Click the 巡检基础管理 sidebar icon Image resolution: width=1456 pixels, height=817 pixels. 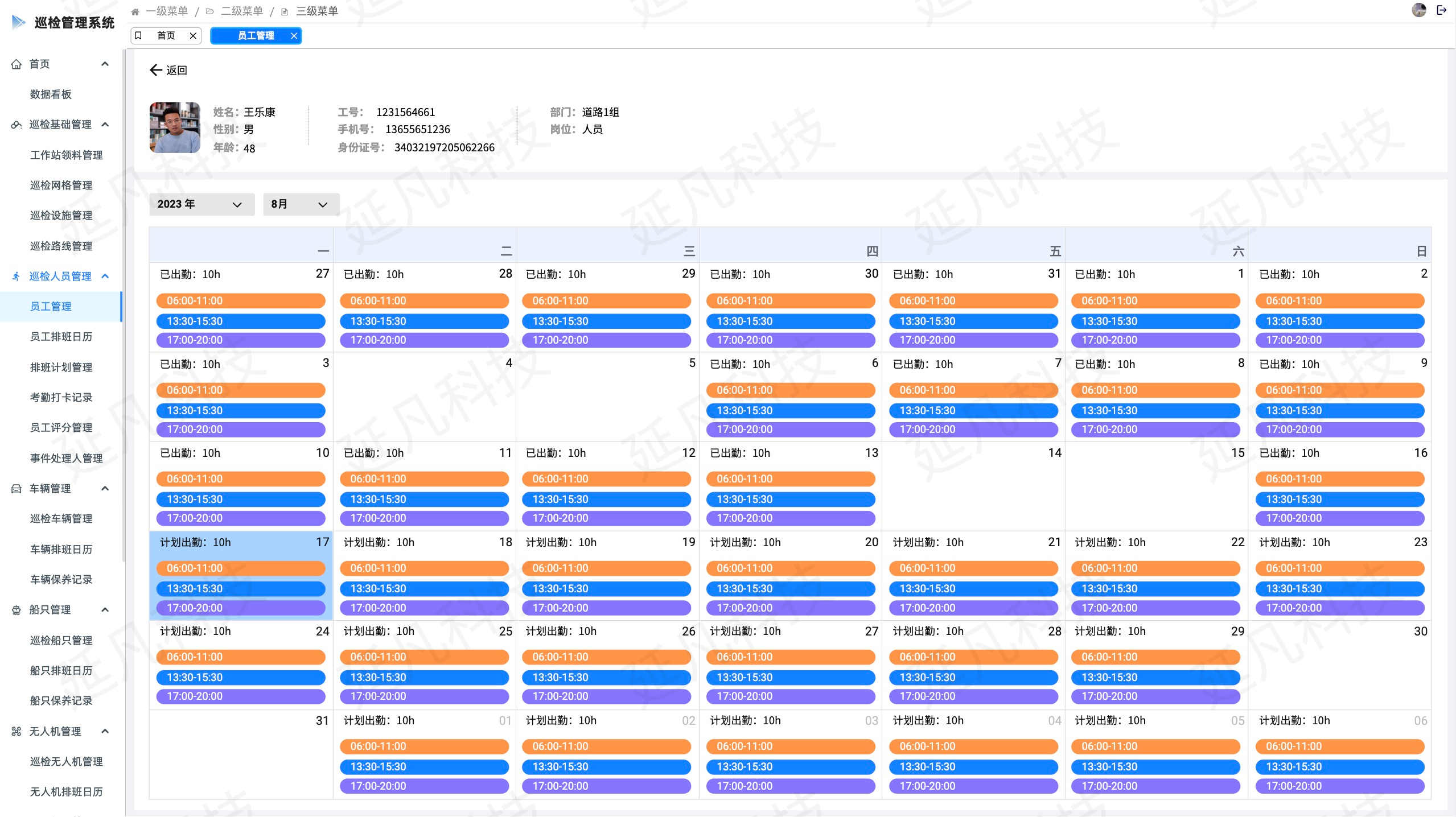(x=17, y=125)
